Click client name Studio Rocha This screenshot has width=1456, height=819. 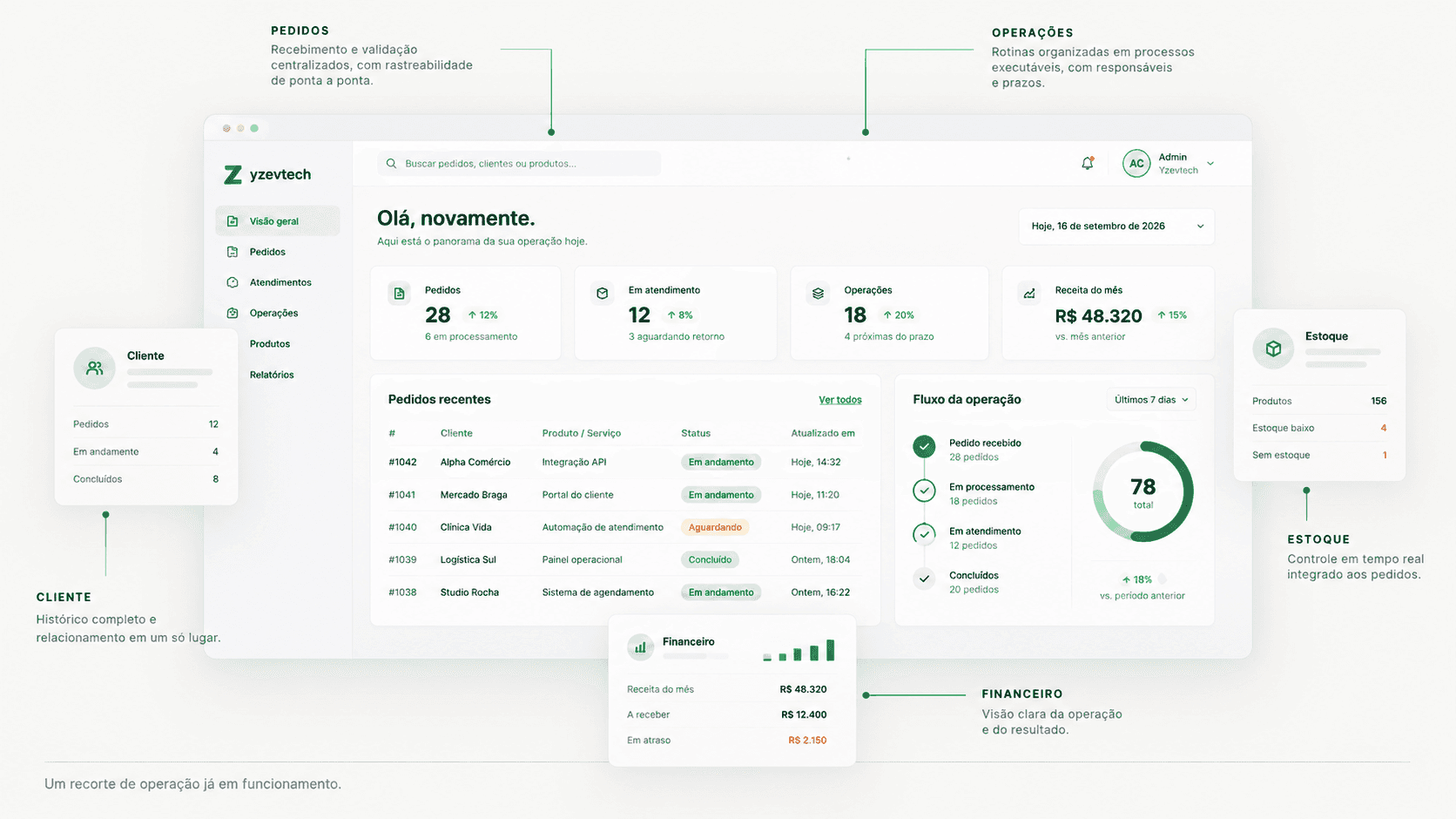pos(469,592)
